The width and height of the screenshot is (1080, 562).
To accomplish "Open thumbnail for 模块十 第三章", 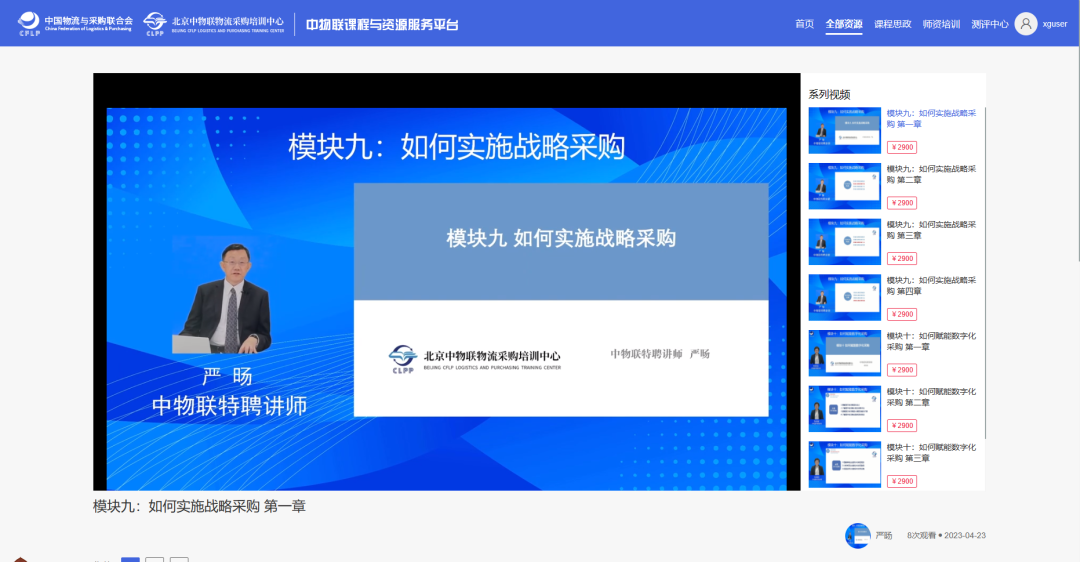I will (844, 465).
